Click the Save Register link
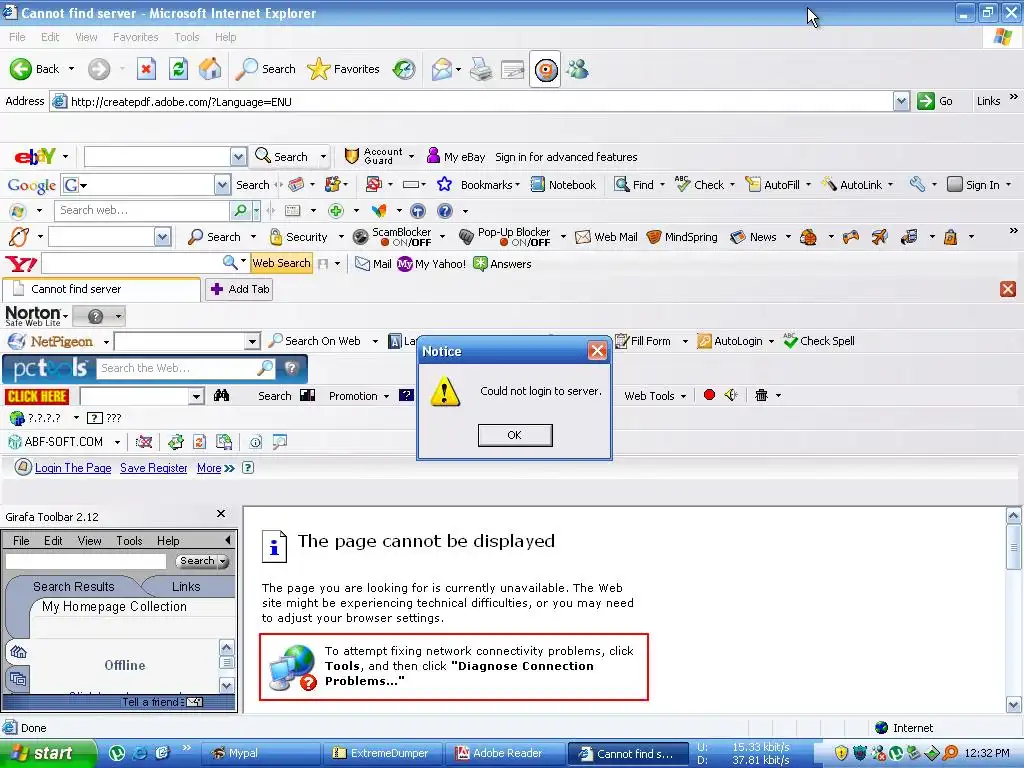This screenshot has height=768, width=1024. point(153,468)
